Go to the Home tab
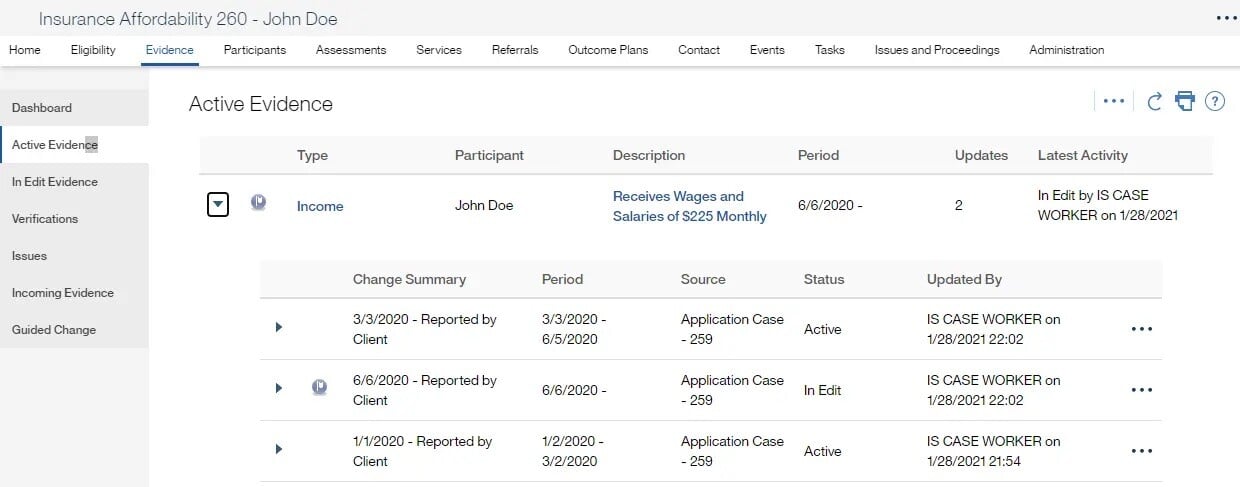Viewport: 1240px width, 487px height. point(25,50)
